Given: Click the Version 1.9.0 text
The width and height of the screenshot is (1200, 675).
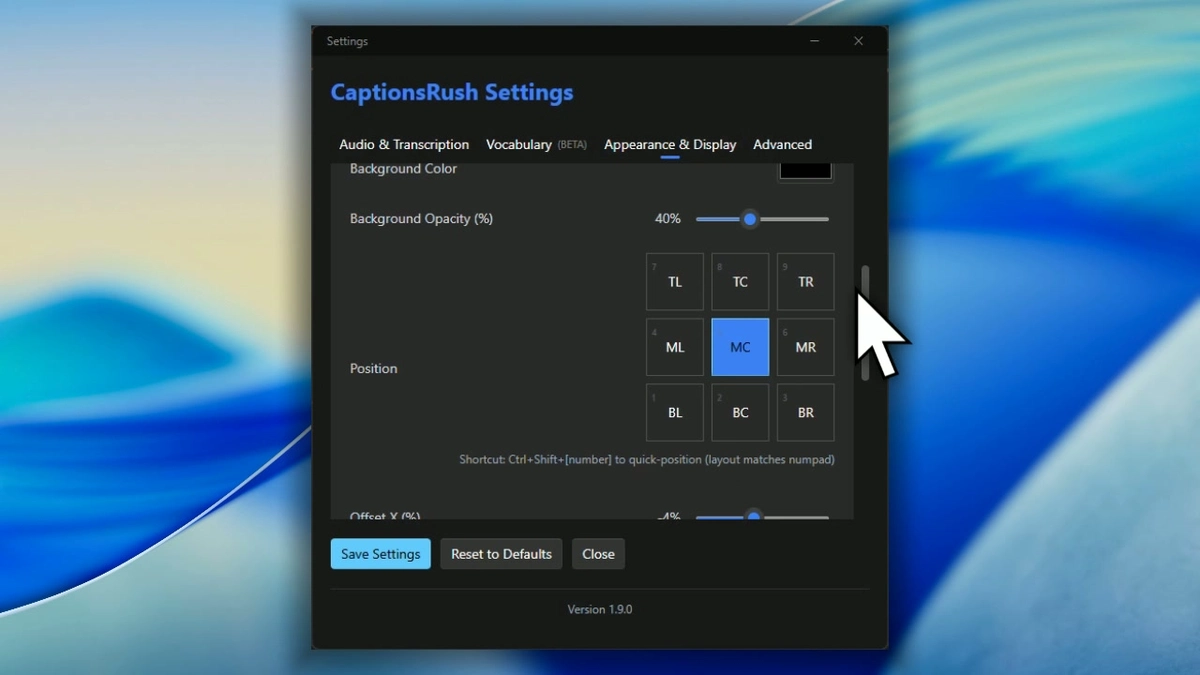Looking at the screenshot, I should click(600, 609).
